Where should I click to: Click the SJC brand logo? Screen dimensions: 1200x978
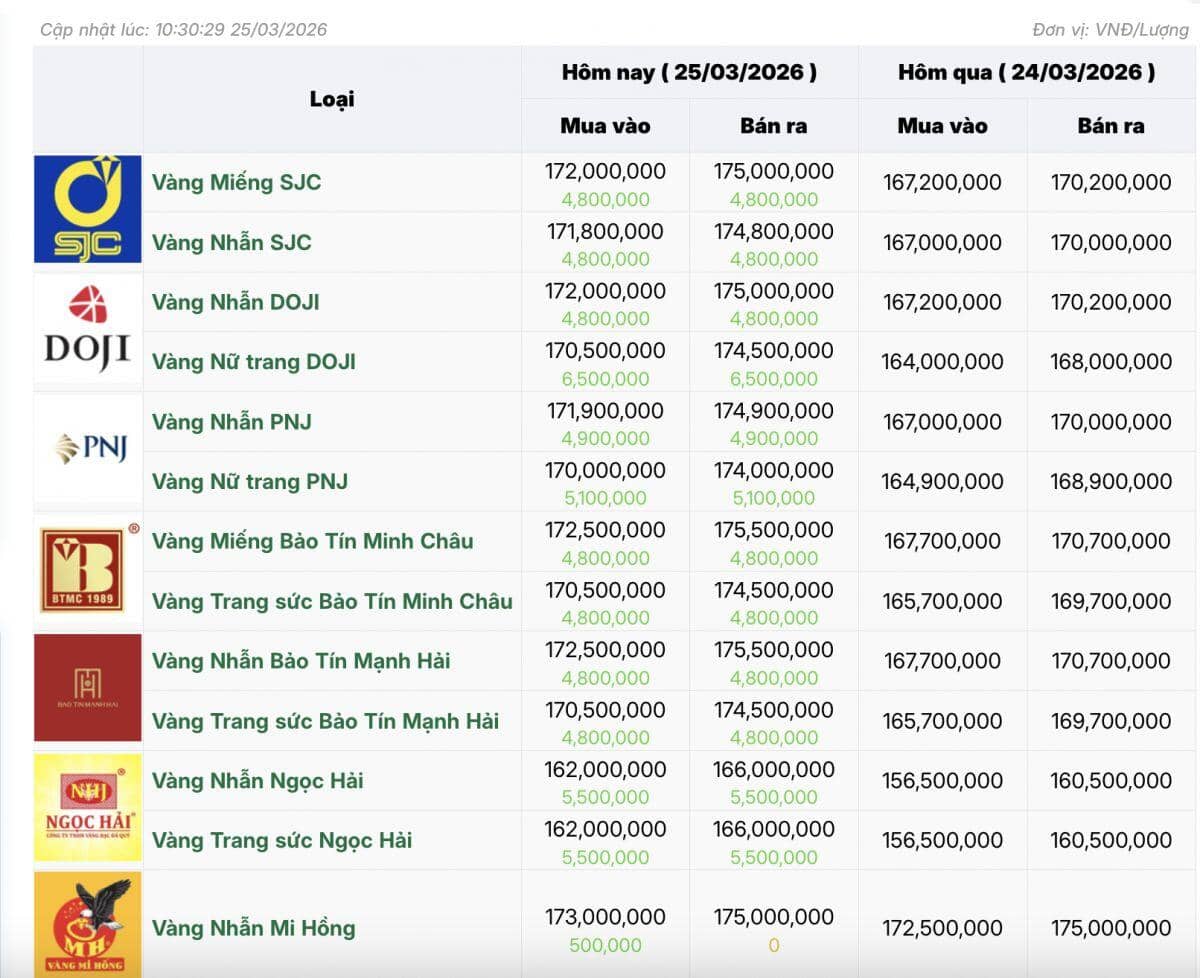click(88, 209)
